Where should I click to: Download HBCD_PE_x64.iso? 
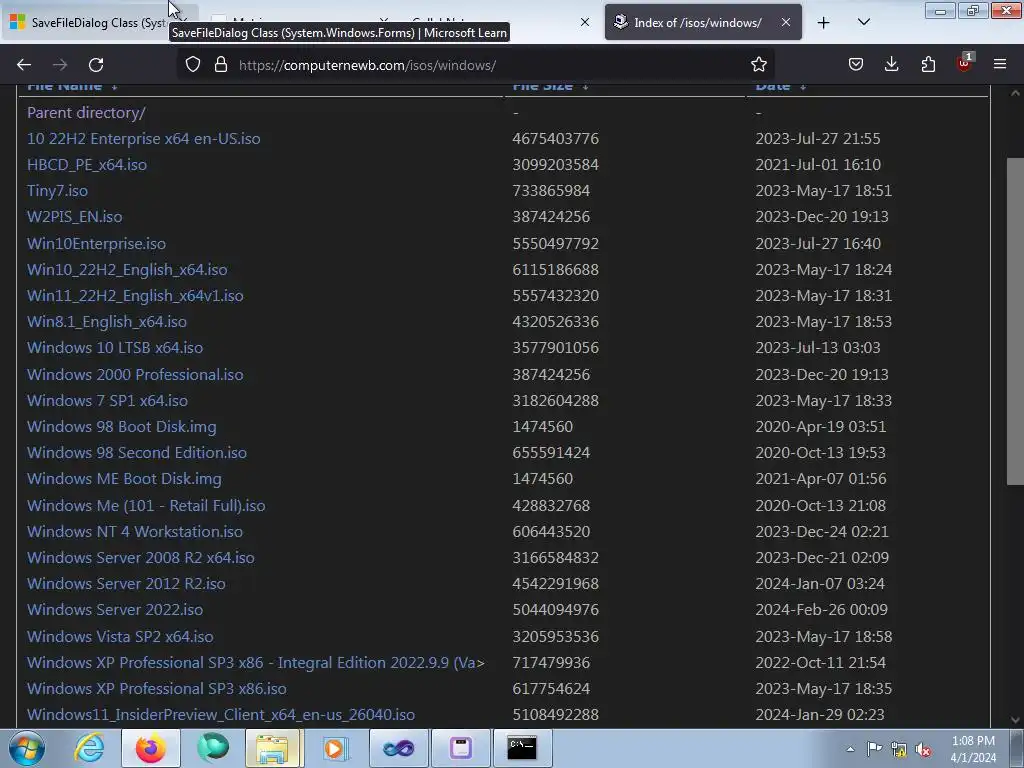pyautogui.click(x=87, y=165)
